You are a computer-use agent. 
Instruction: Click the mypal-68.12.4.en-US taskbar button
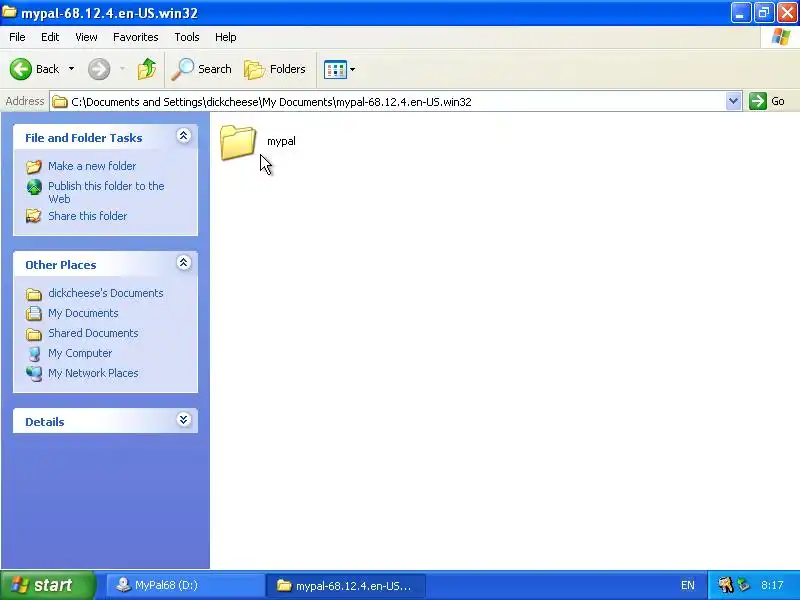[x=345, y=585]
